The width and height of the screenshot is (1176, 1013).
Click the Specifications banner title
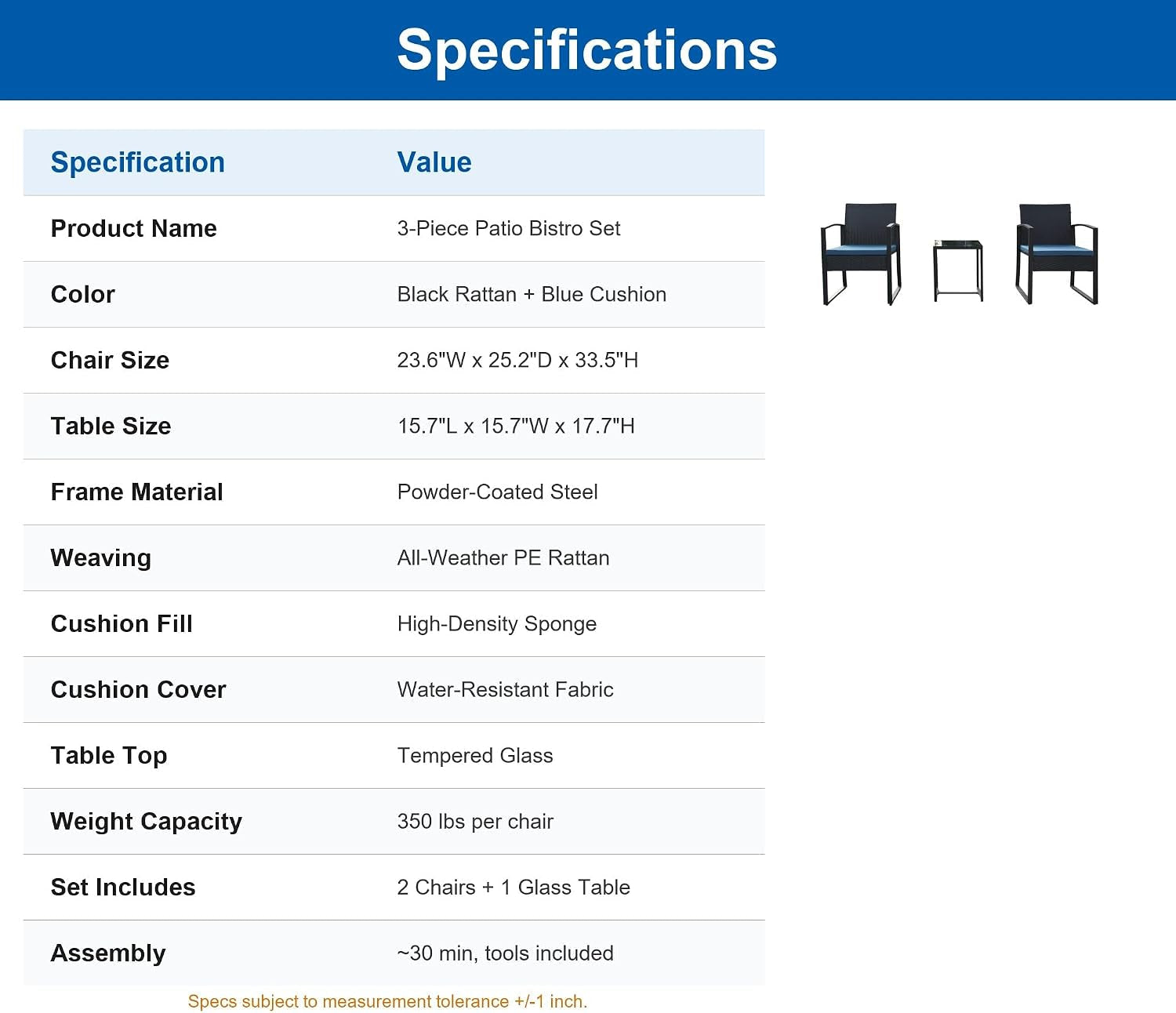[587, 50]
